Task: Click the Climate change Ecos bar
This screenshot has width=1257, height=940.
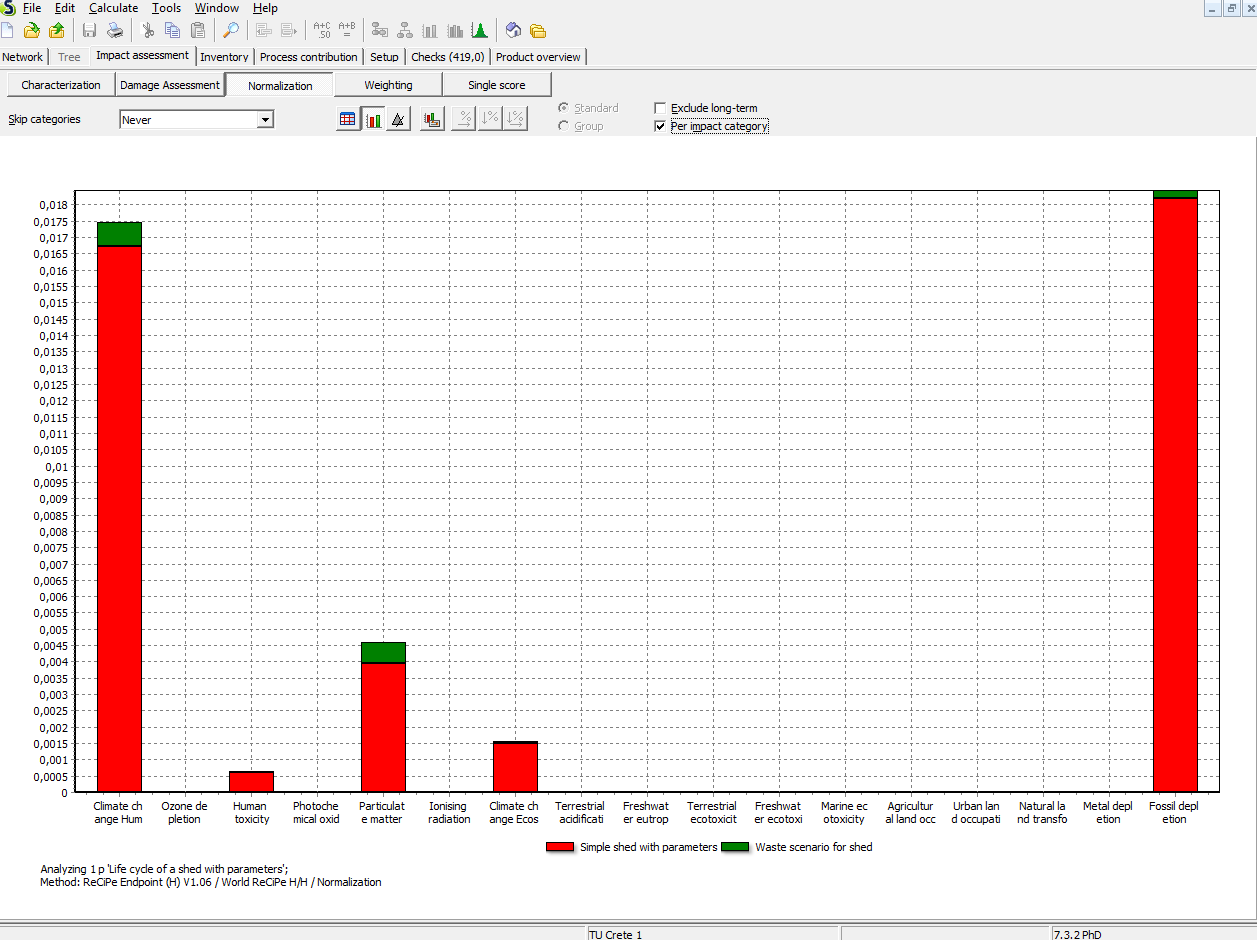Action: [x=515, y=768]
